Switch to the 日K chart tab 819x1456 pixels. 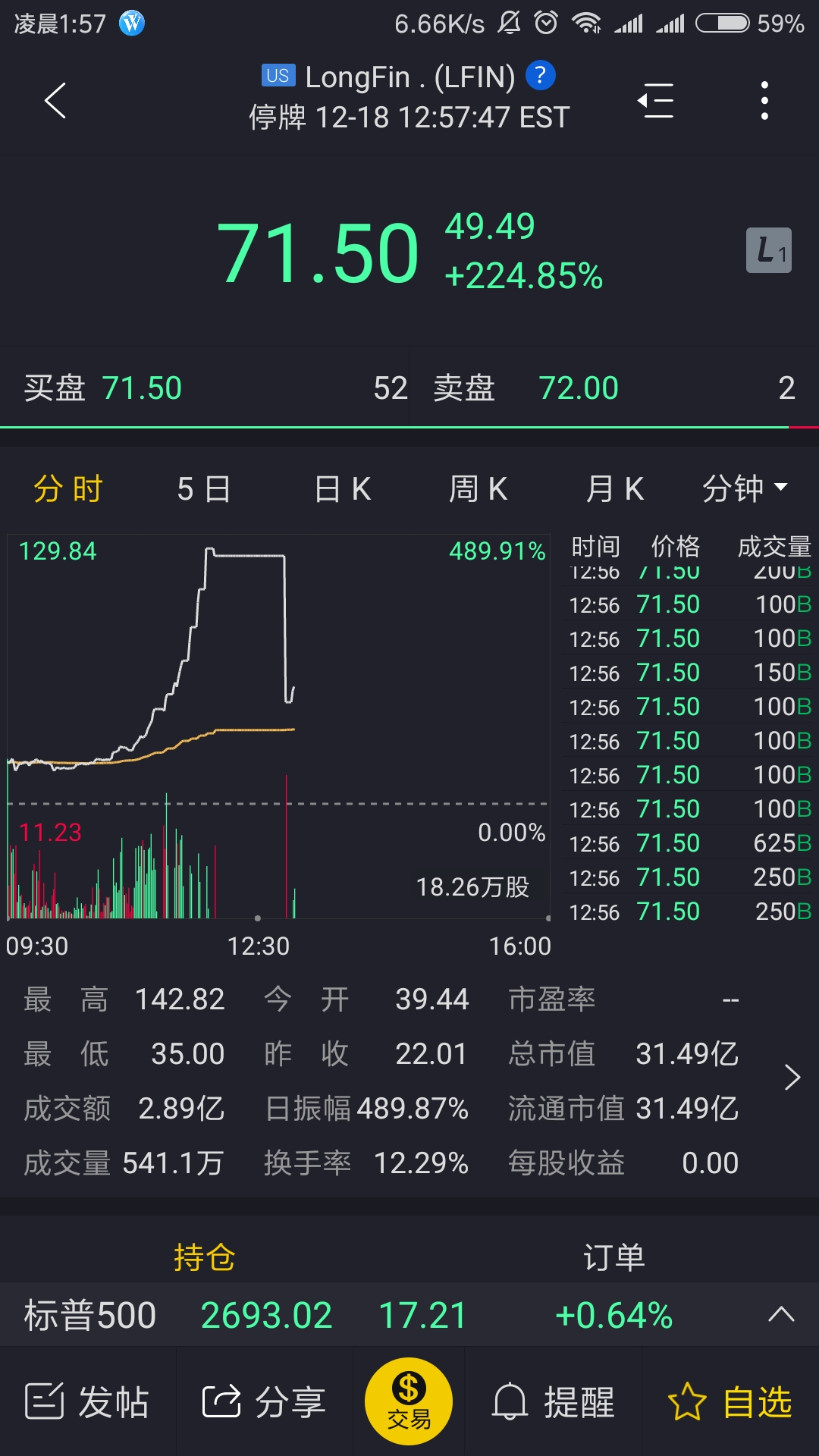pyautogui.click(x=343, y=489)
